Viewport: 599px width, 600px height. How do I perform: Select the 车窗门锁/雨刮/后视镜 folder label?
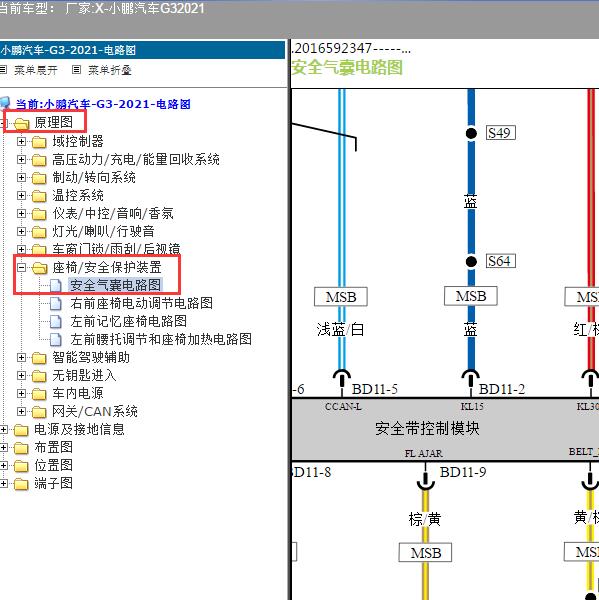(116, 249)
